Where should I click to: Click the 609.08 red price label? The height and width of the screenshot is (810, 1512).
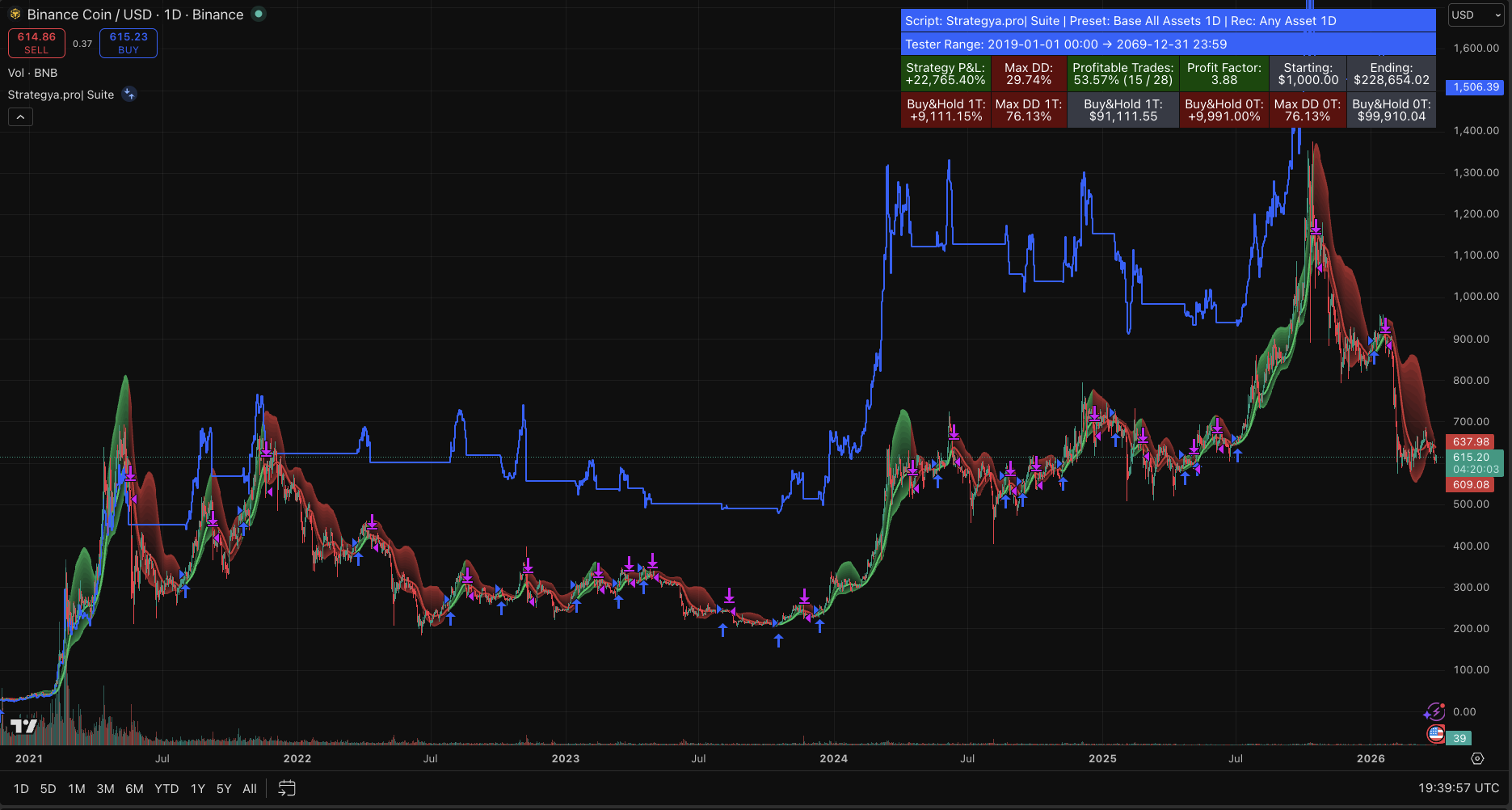click(1471, 485)
